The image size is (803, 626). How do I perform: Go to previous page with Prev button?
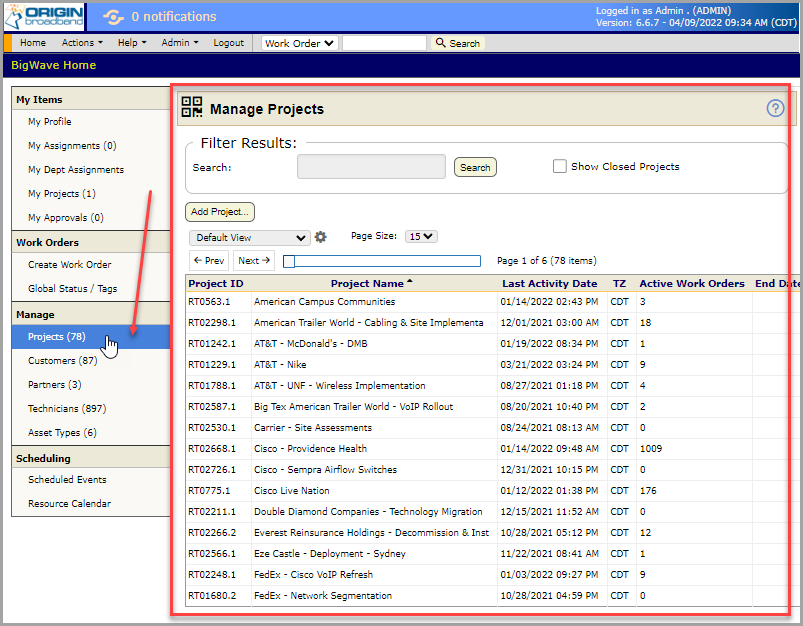209,260
